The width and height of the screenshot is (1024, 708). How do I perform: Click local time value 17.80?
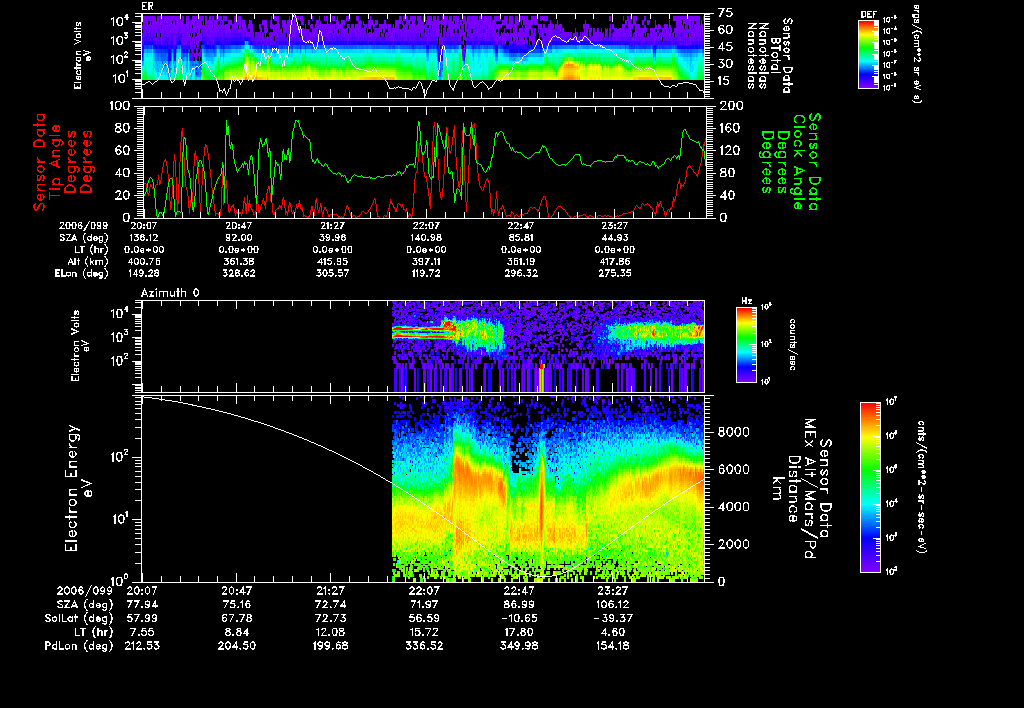[519, 632]
